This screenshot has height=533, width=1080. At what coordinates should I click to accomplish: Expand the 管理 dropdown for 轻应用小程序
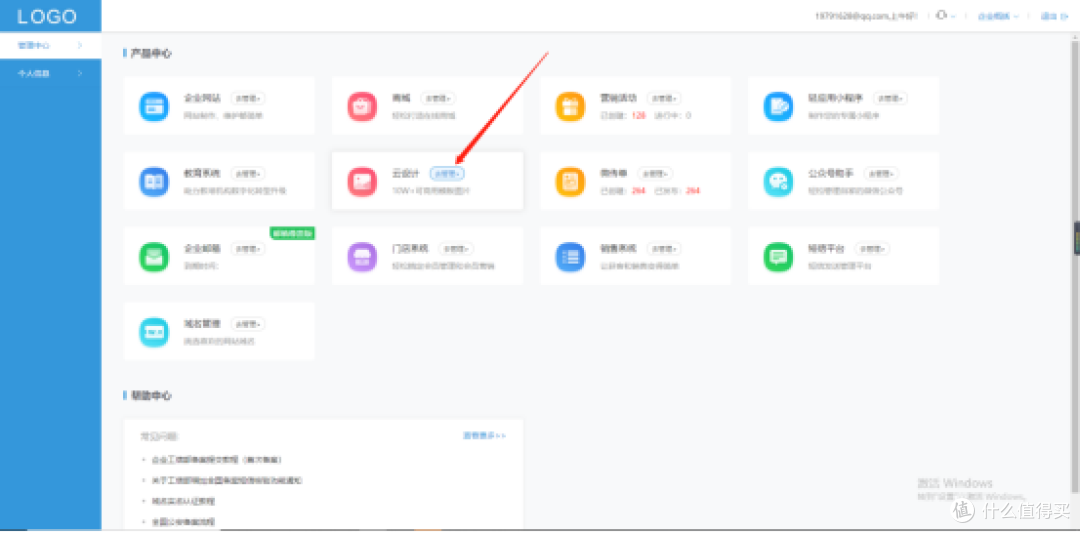890,98
